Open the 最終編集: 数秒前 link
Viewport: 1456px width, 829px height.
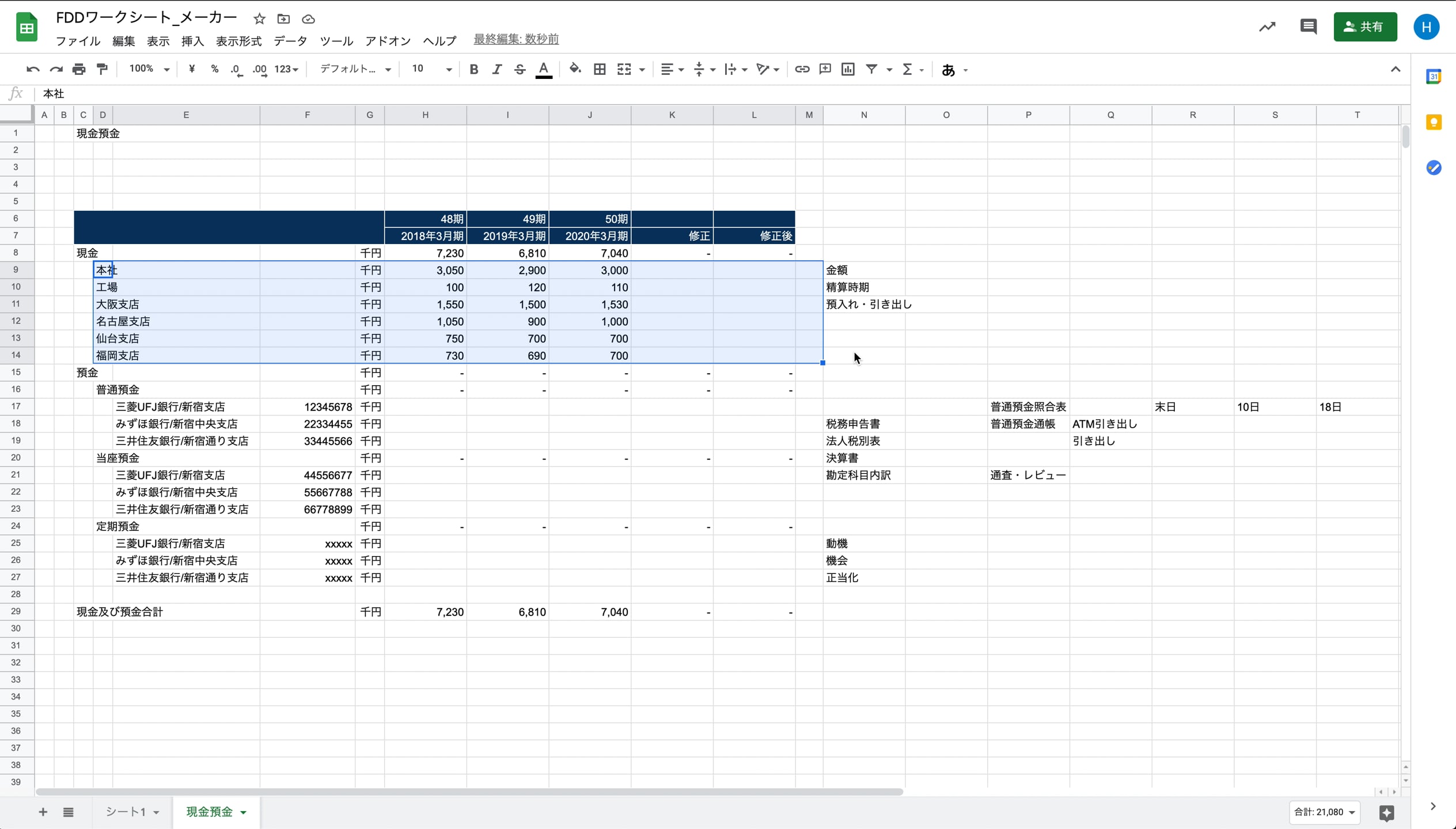(x=516, y=39)
